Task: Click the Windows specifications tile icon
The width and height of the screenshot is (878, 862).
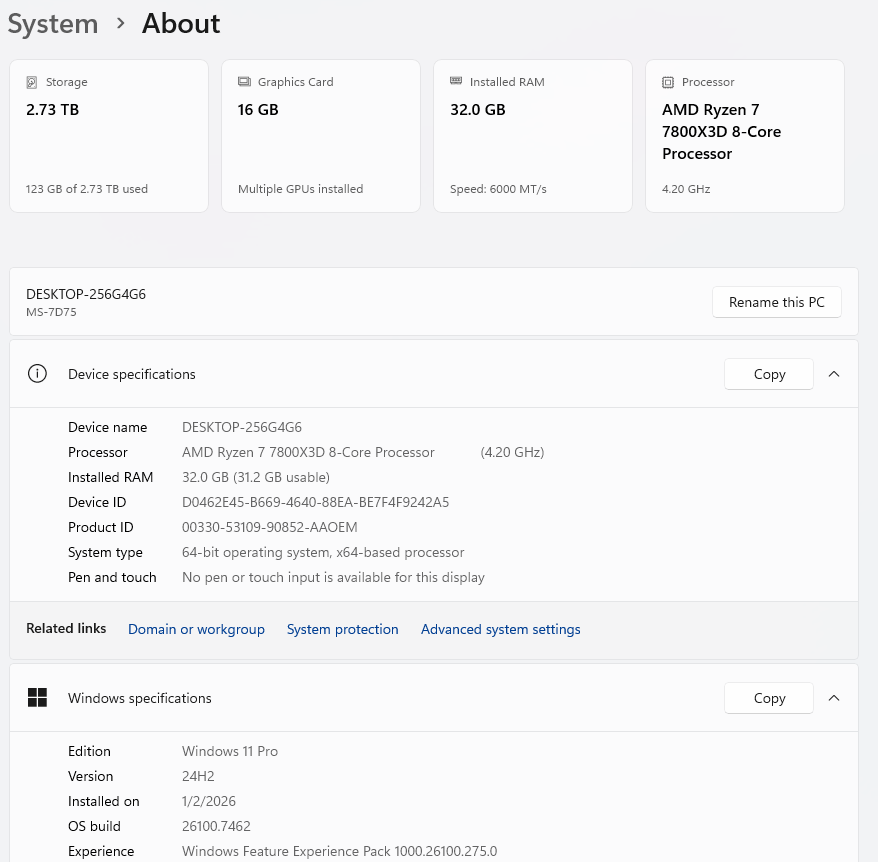Action: pyautogui.click(x=37, y=698)
